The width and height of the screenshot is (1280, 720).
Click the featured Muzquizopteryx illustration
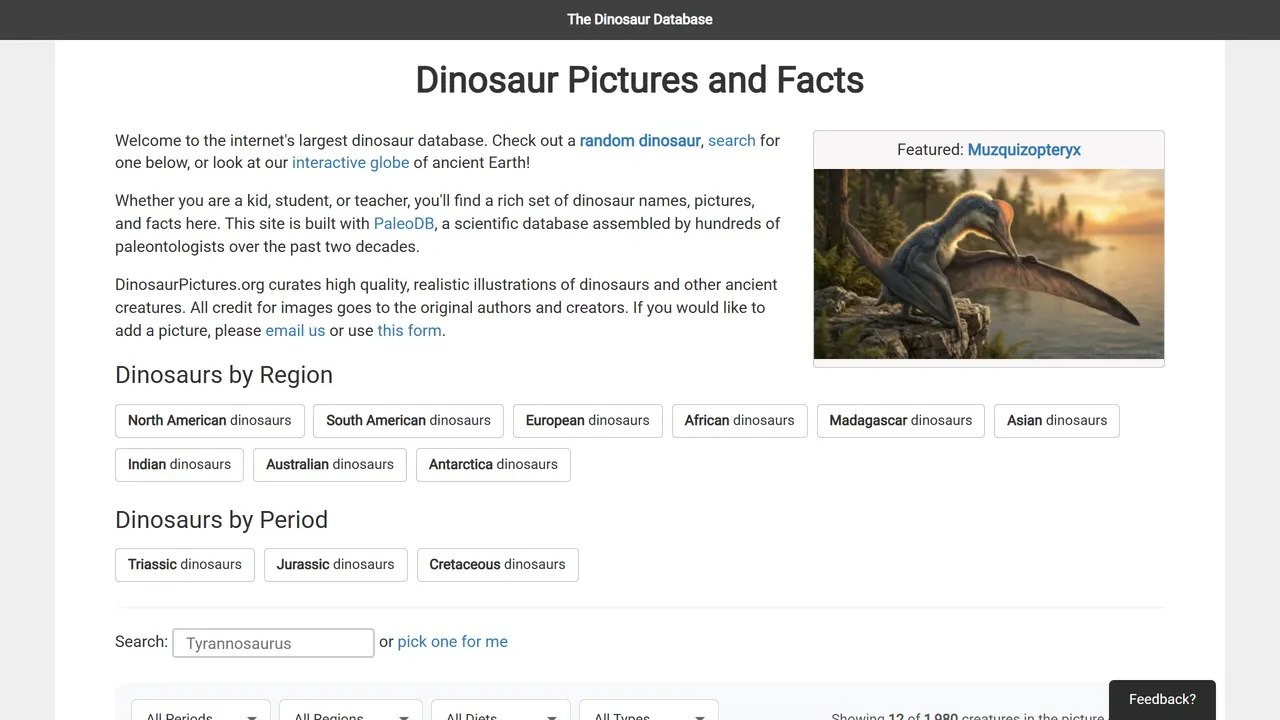[x=989, y=264]
